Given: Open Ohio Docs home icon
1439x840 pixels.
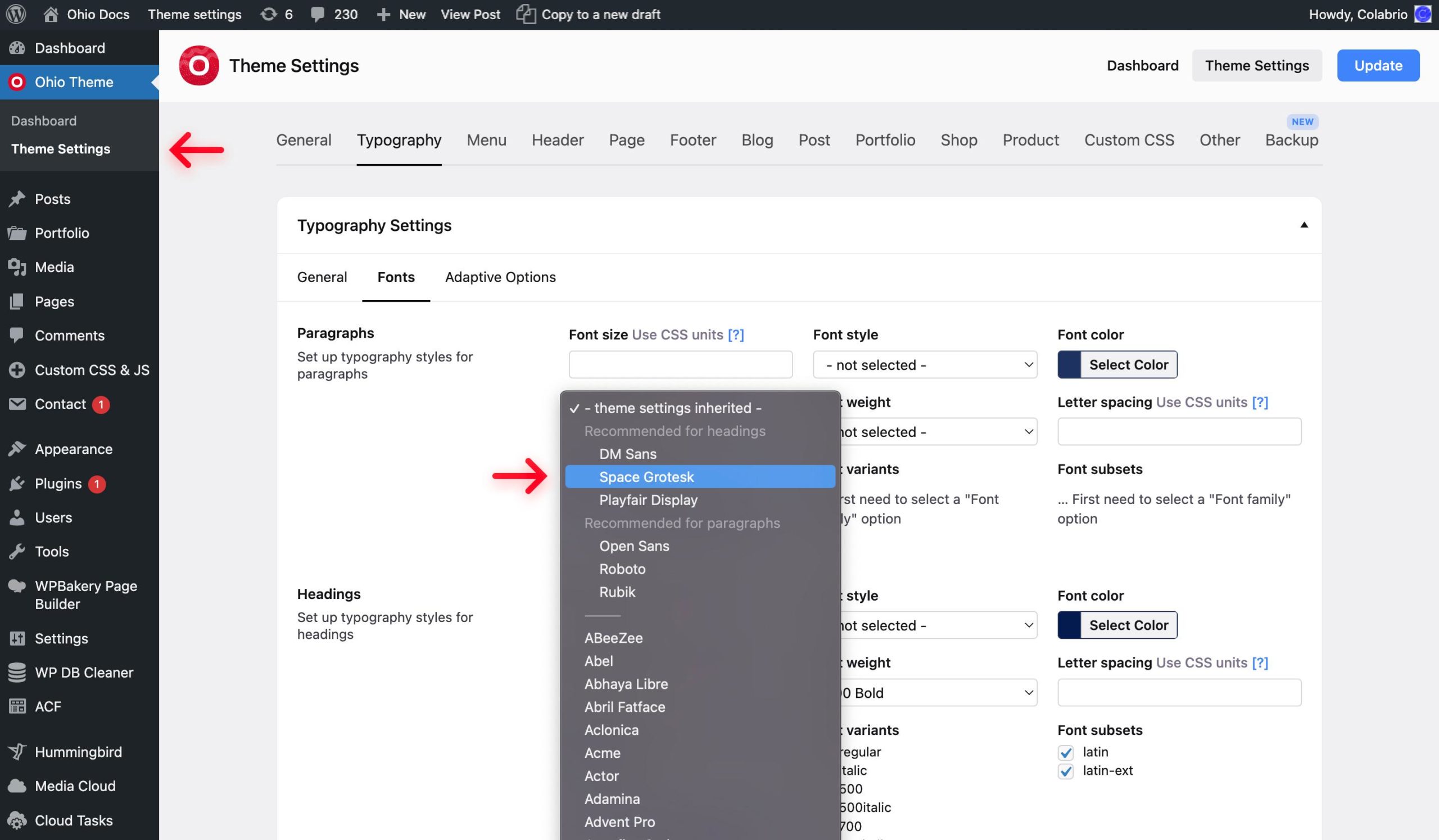Looking at the screenshot, I should 51,14.
